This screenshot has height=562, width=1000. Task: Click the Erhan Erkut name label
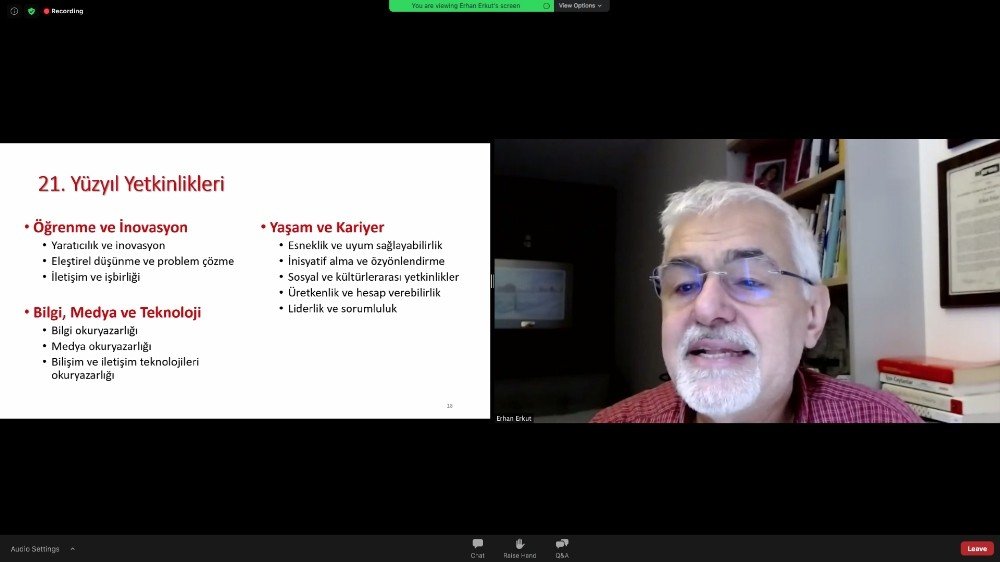(514, 418)
